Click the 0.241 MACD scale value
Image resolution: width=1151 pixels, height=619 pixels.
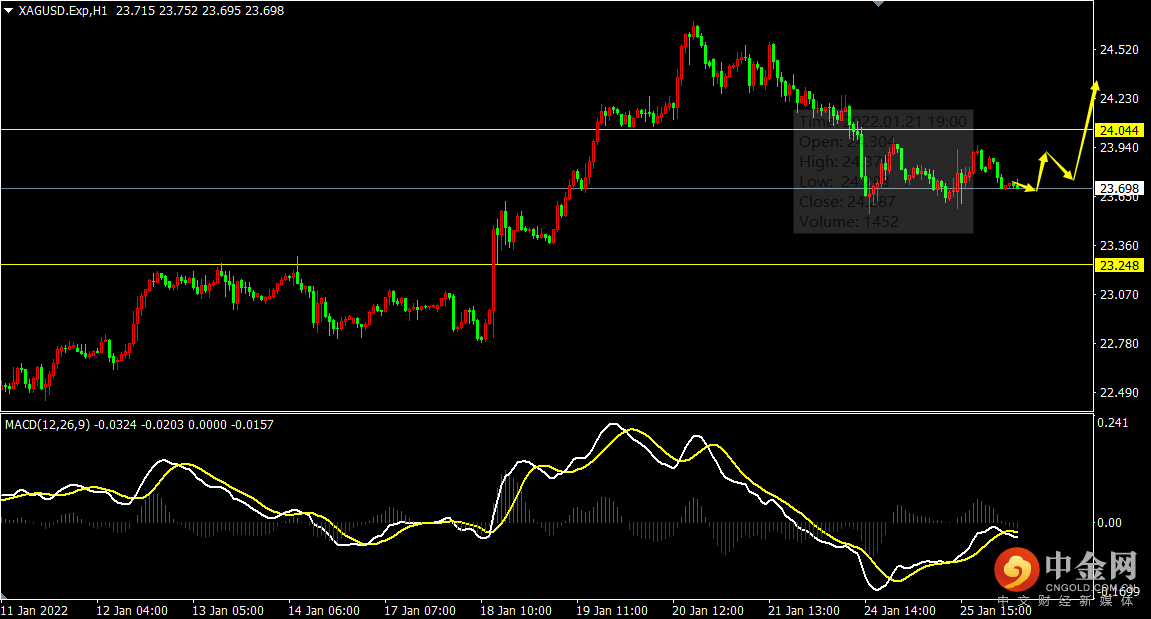(1112, 422)
